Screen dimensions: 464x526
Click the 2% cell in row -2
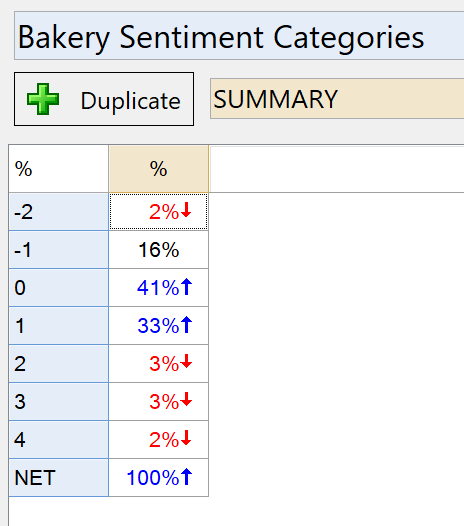[x=158, y=212]
